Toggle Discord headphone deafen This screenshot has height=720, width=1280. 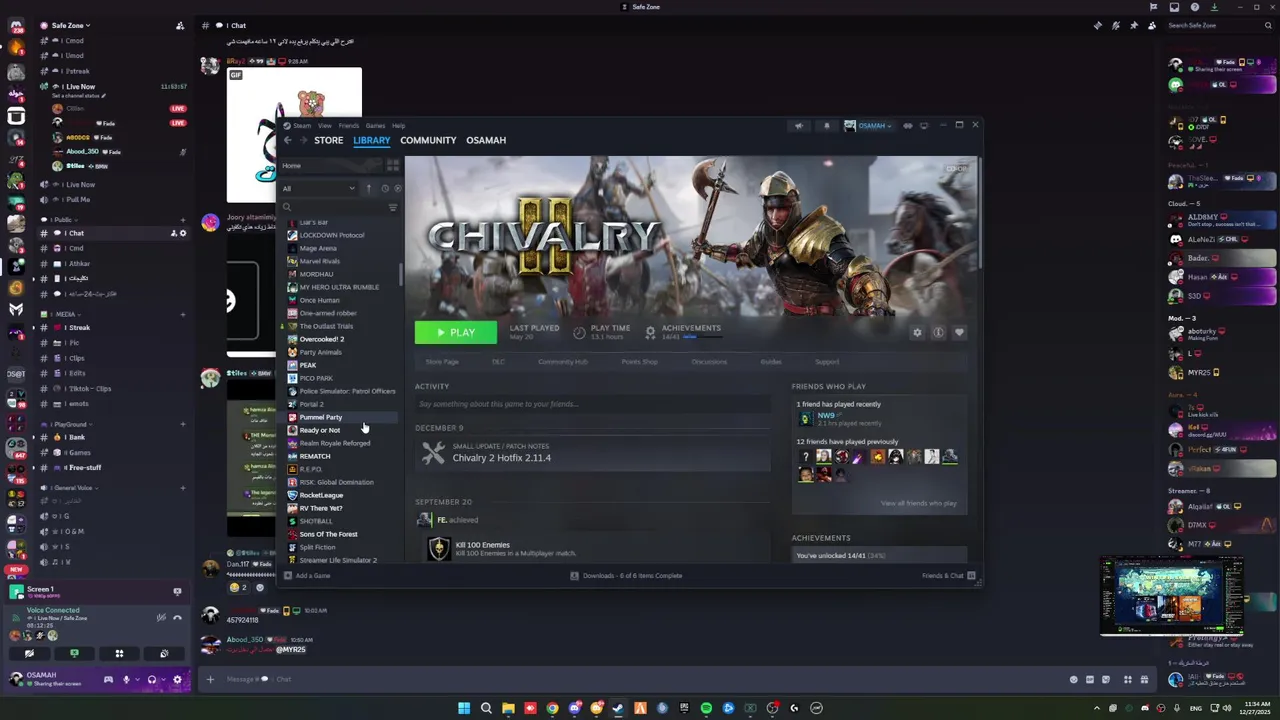(152, 679)
